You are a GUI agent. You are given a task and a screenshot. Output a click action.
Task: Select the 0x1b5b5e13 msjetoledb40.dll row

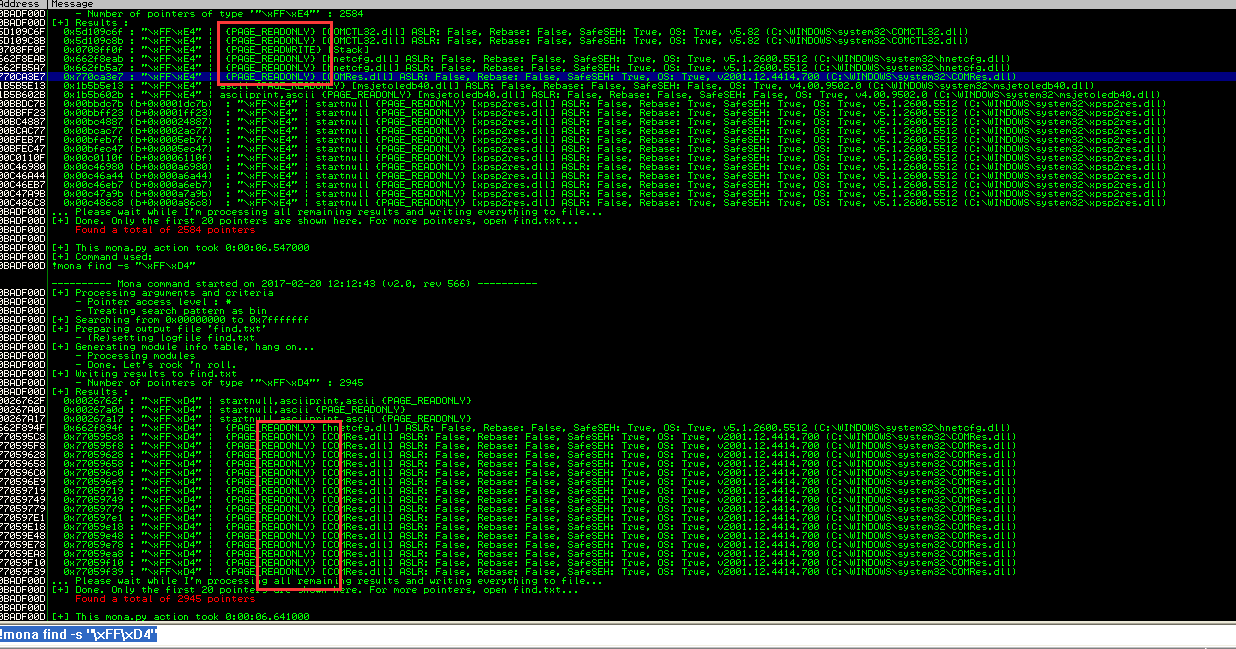tap(500, 85)
